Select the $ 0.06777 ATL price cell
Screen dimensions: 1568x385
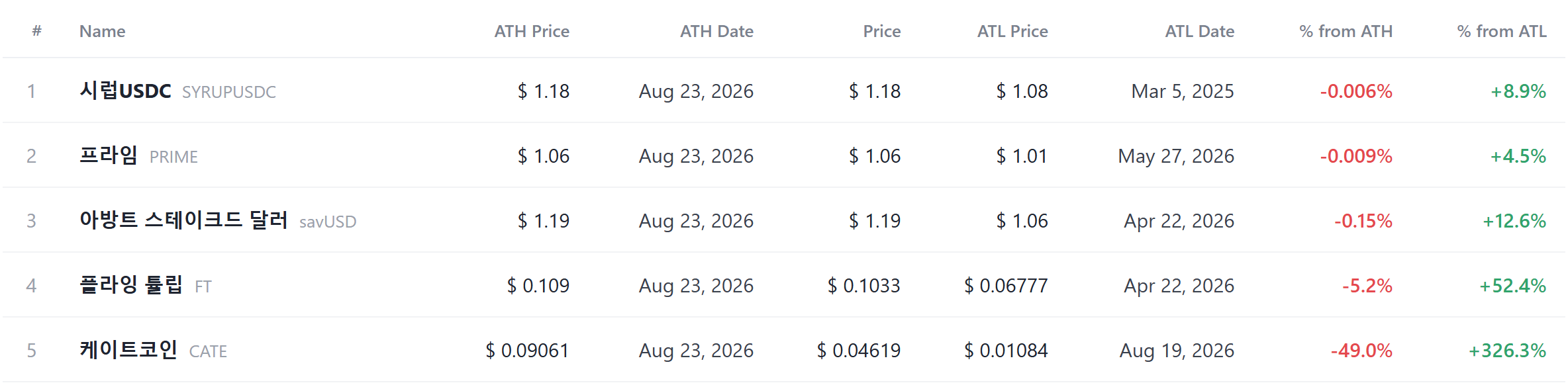(x=1006, y=285)
